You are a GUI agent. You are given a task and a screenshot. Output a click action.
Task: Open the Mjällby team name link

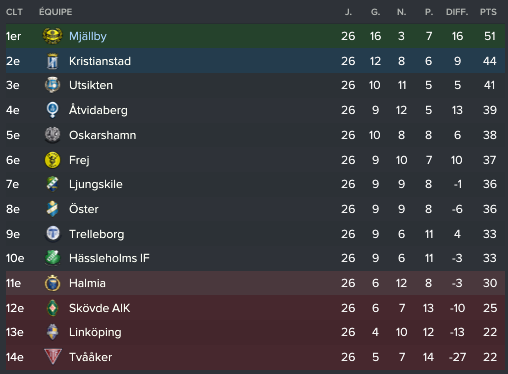coord(88,36)
